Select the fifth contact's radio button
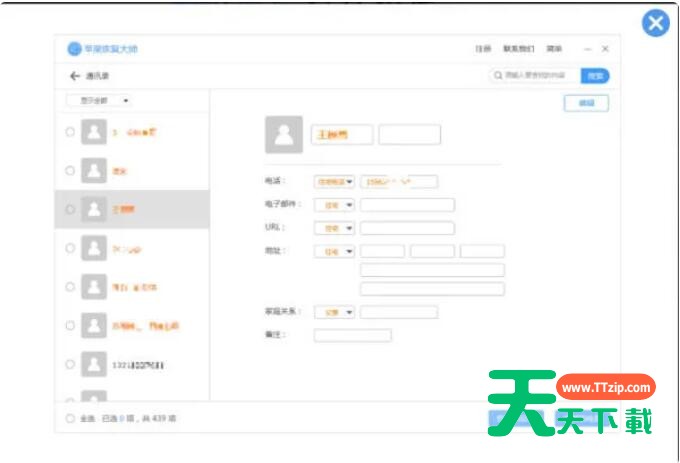The height and width of the screenshot is (463, 680). point(70,287)
